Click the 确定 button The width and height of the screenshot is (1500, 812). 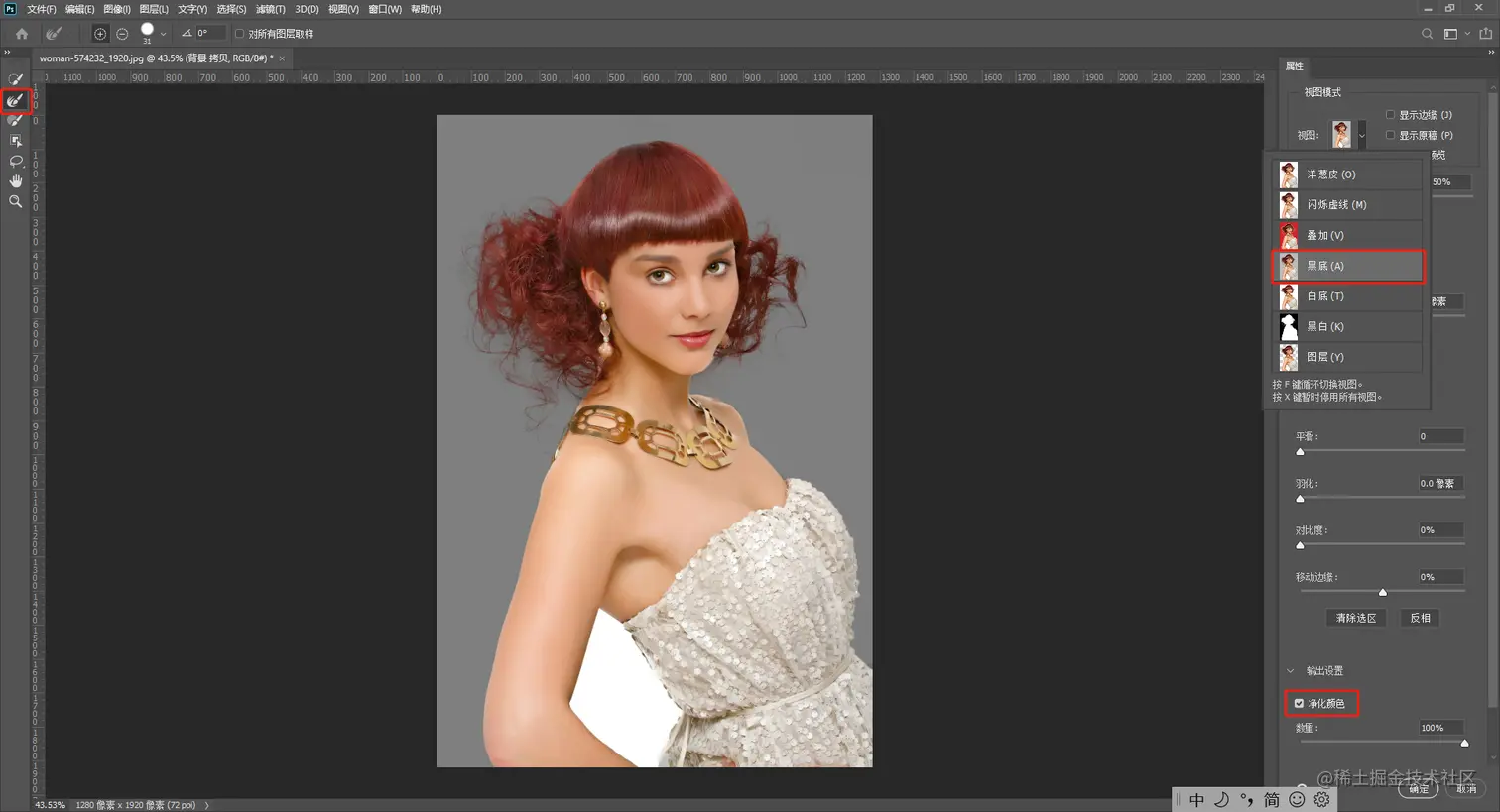coord(1419,789)
